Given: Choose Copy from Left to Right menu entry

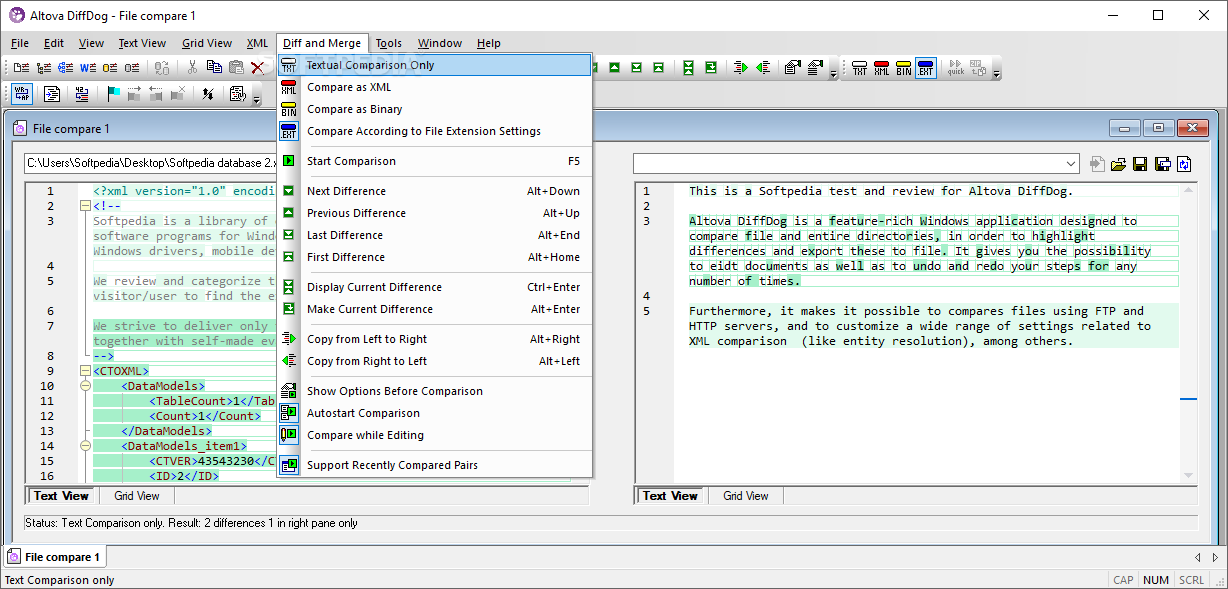Looking at the screenshot, I should (x=435, y=339).
